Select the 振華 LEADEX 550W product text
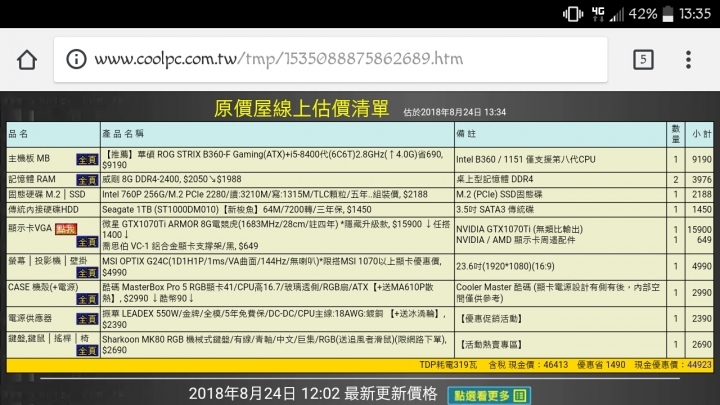 [274, 319]
